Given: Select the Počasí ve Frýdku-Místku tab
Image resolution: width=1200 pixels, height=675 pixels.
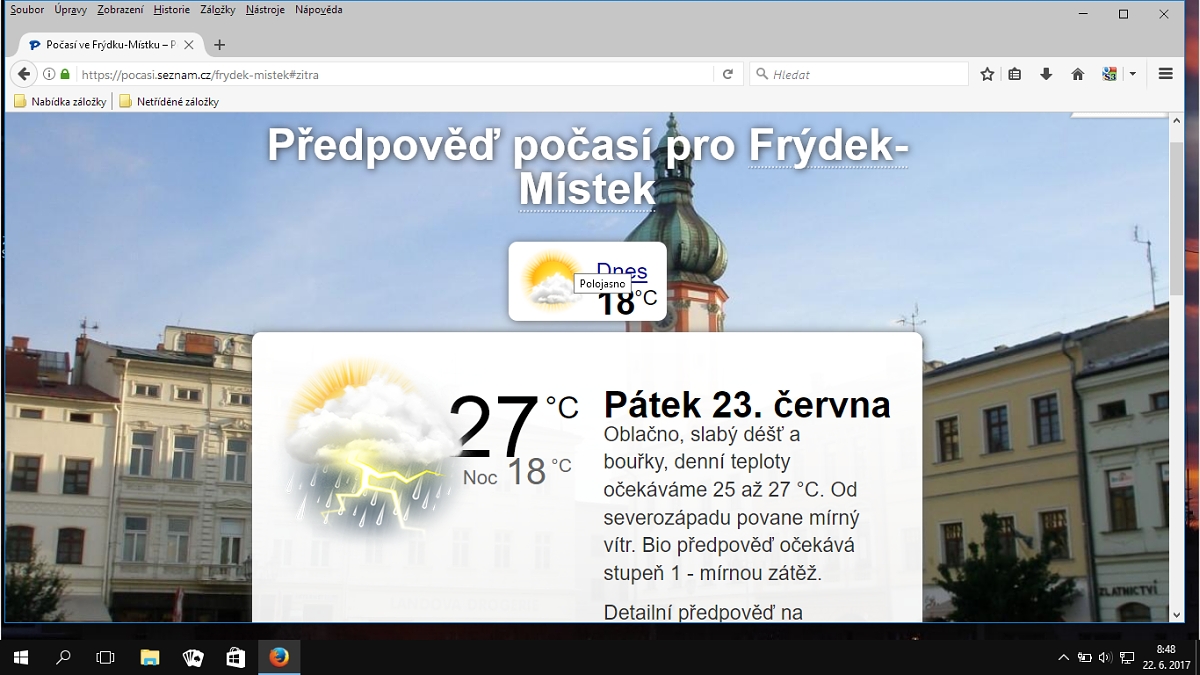Looking at the screenshot, I should point(105,45).
